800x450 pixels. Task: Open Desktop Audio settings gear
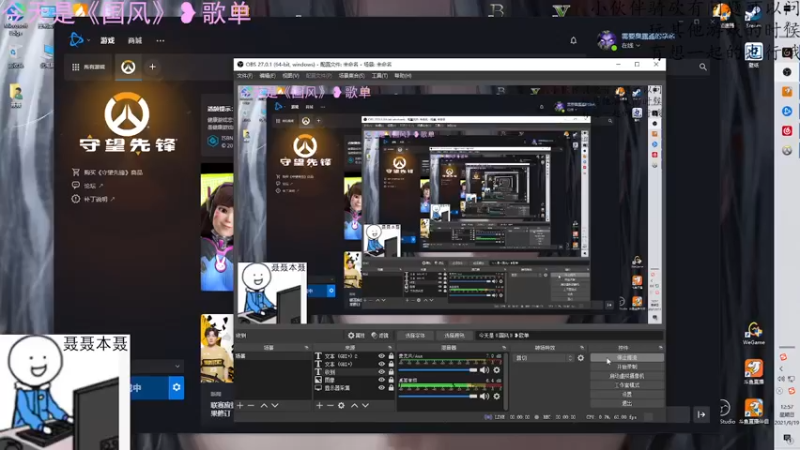496,396
